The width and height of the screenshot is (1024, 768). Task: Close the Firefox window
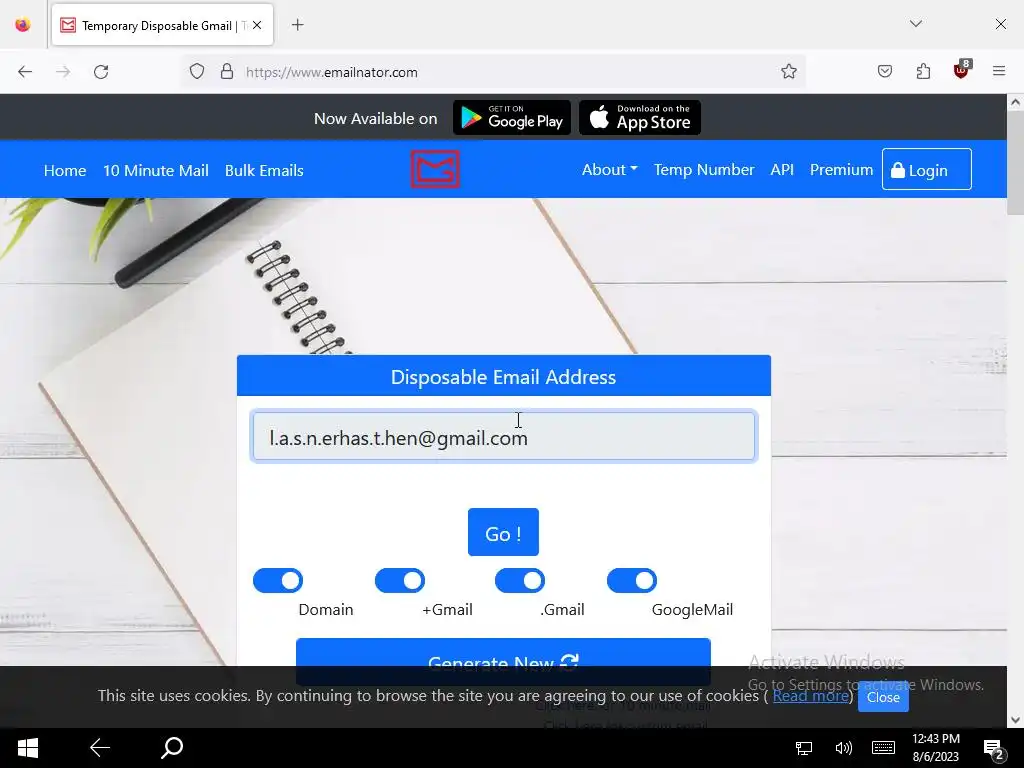pos(1000,24)
